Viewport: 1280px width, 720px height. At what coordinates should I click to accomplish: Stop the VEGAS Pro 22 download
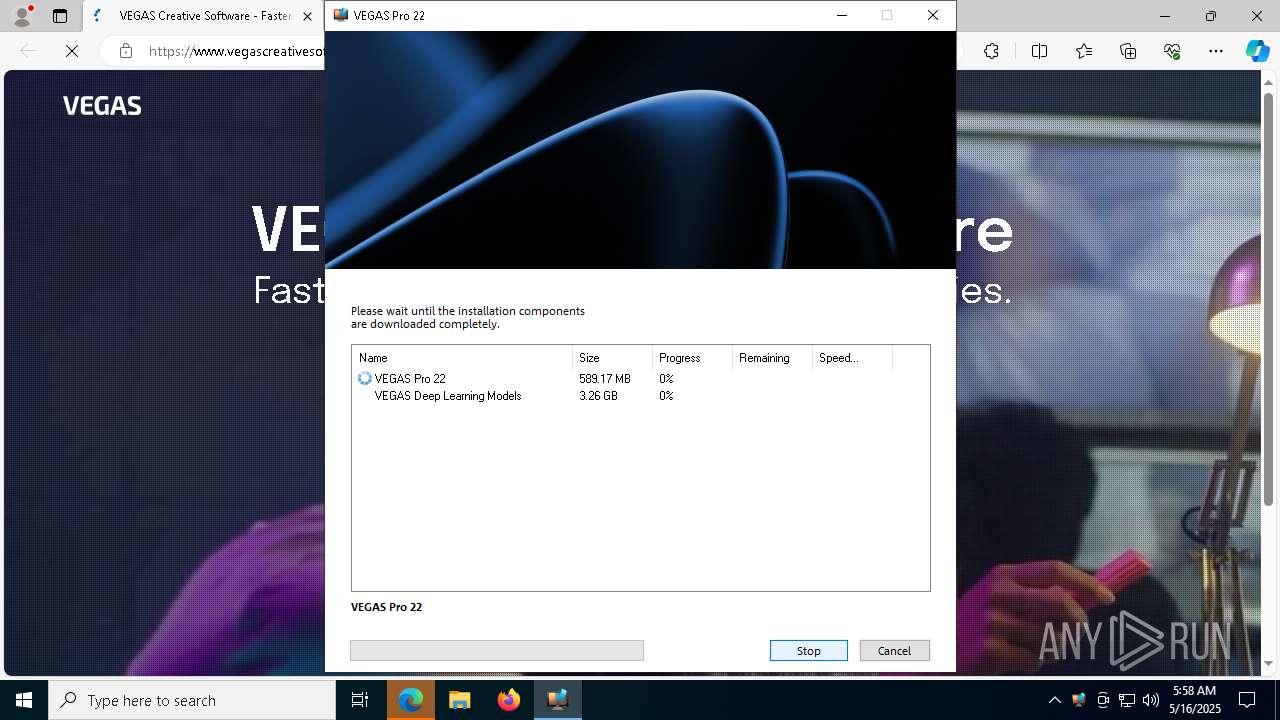point(808,651)
